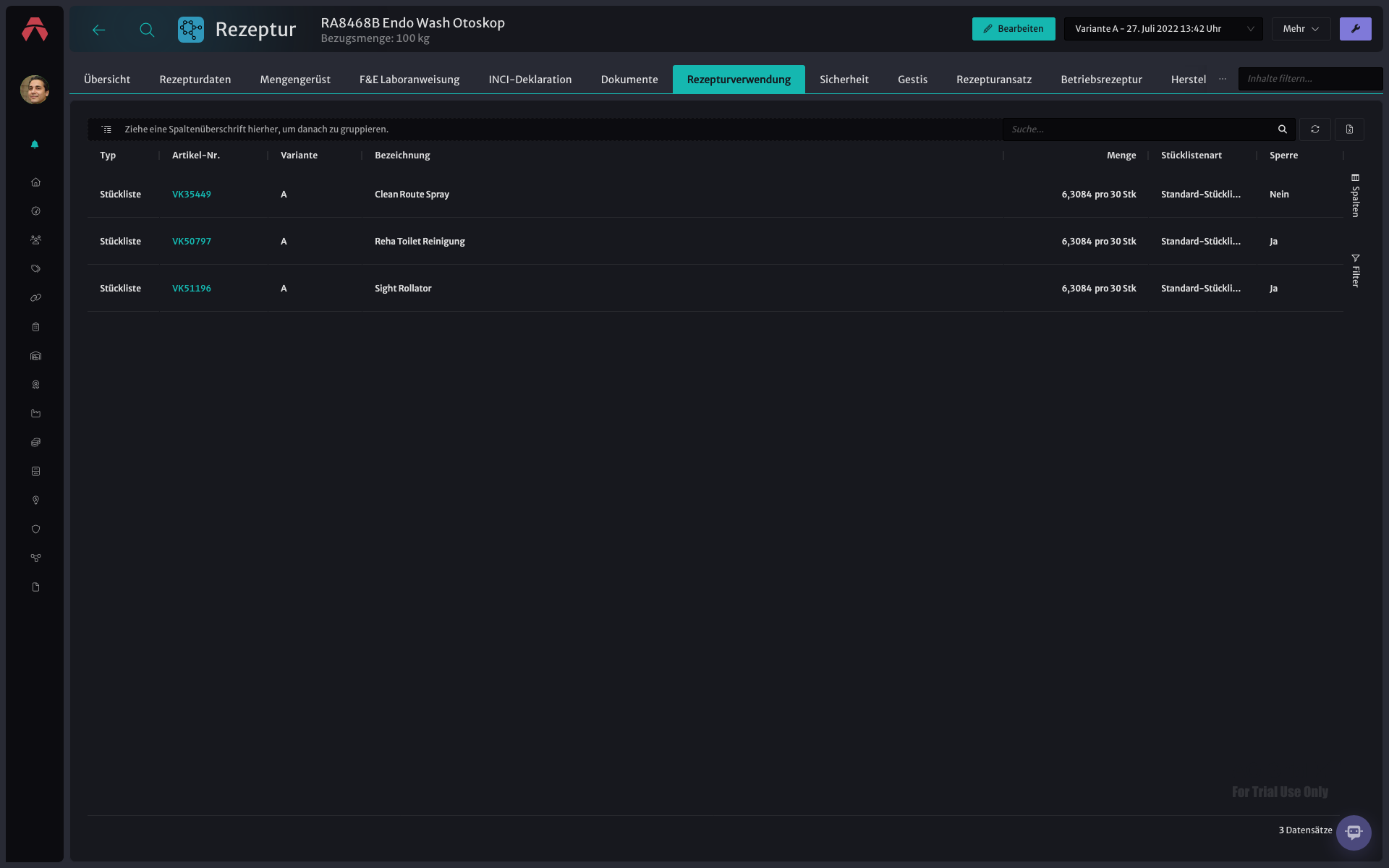The height and width of the screenshot is (868, 1389).
Task: Go to home via sidebar house icon
Action: (x=35, y=182)
